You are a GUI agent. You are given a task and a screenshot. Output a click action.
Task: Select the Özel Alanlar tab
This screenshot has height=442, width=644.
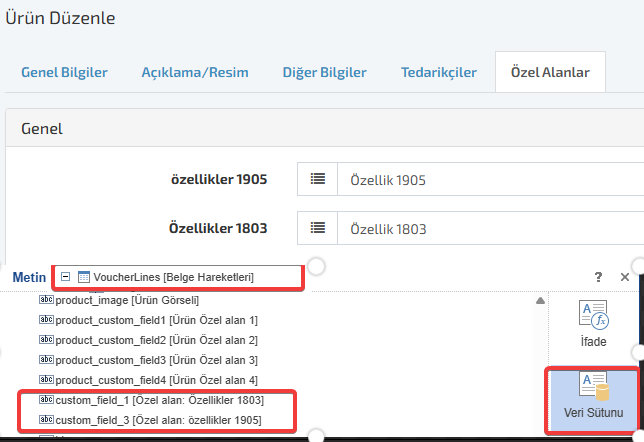point(550,73)
